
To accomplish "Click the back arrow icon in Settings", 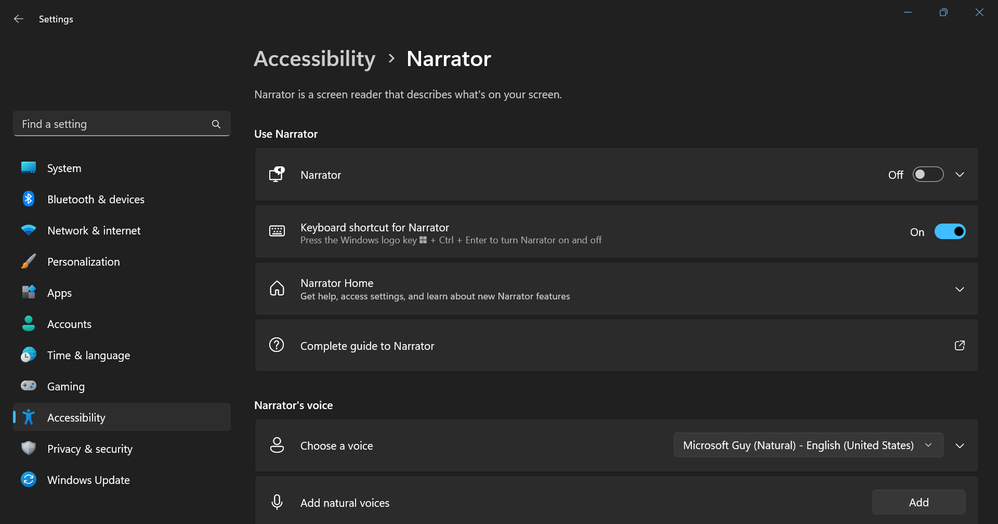I will click(18, 19).
